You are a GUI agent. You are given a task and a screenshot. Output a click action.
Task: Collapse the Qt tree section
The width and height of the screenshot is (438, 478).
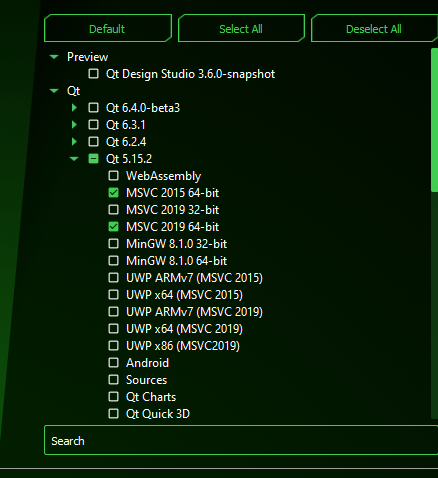pyautogui.click(x=54, y=91)
